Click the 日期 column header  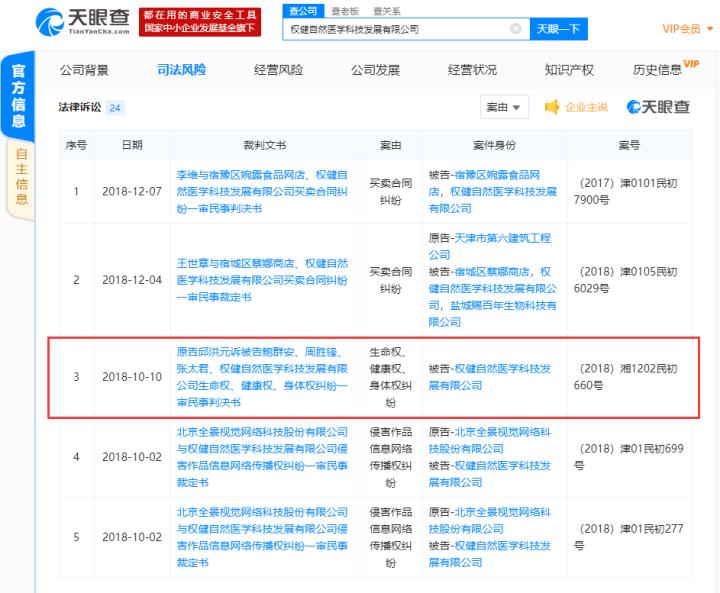coord(132,145)
